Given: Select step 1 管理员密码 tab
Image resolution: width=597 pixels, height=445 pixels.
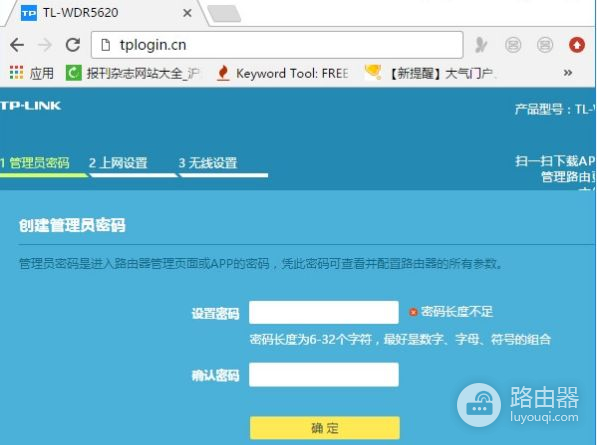Looking at the screenshot, I should click(35, 163).
